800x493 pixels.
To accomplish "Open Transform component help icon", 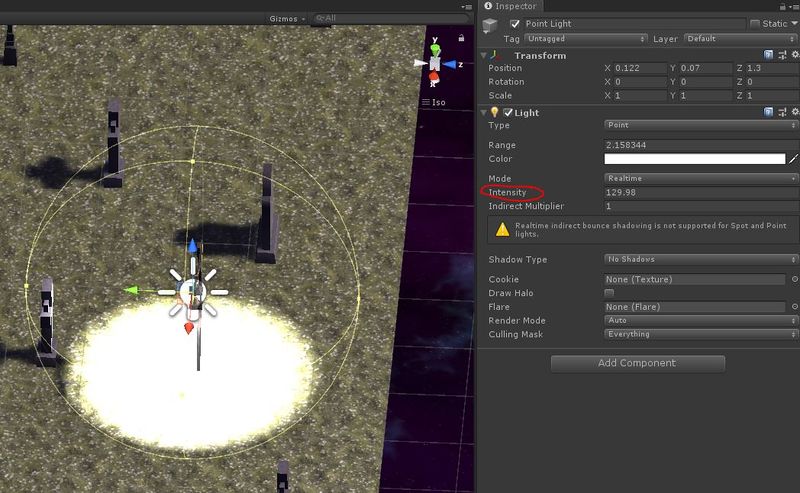I will [x=768, y=55].
